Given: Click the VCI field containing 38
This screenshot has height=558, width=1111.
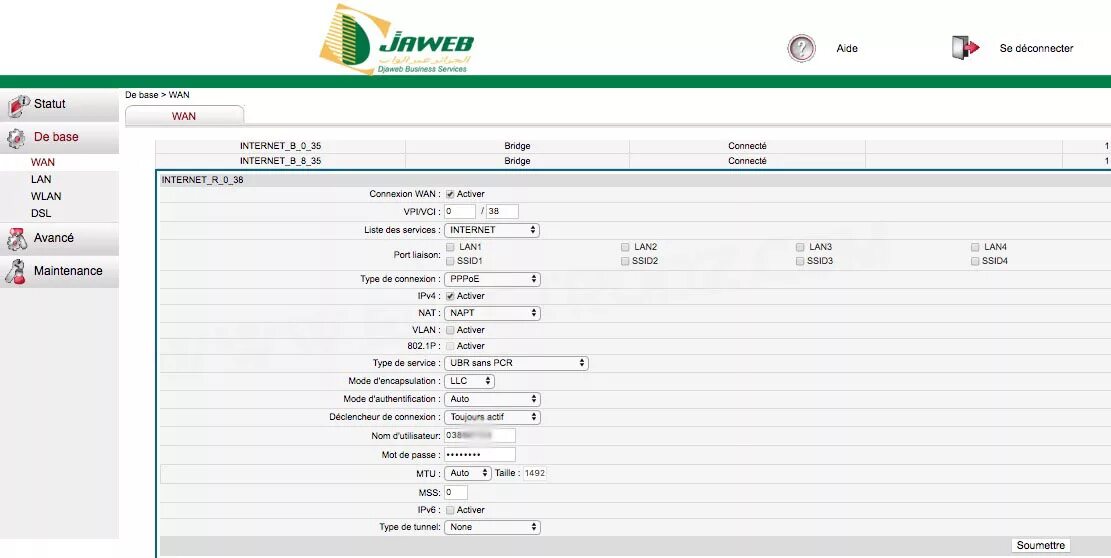Looking at the screenshot, I should [x=502, y=211].
